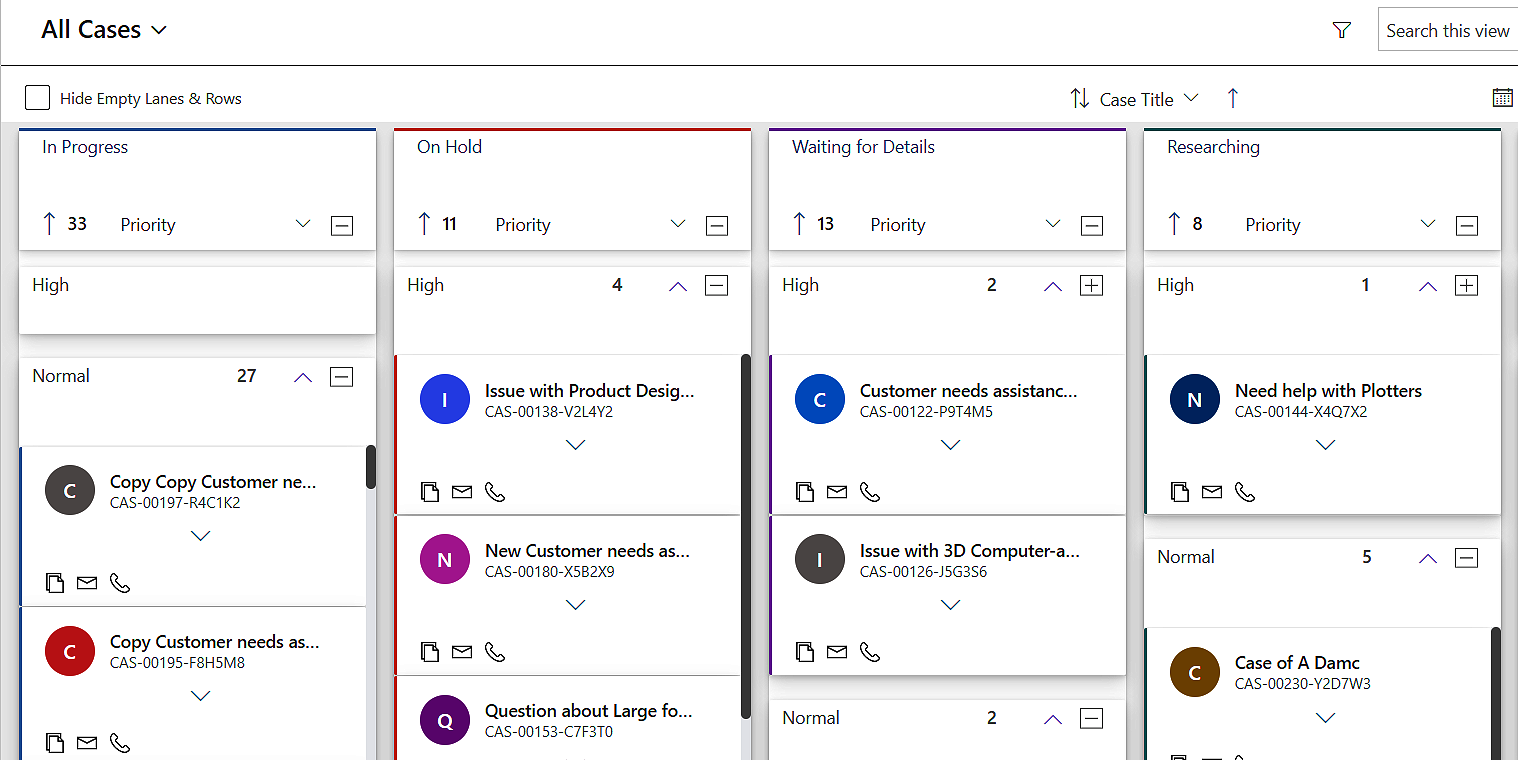Click phone icon on CAS-00197-R4C1K2 card

[120, 583]
